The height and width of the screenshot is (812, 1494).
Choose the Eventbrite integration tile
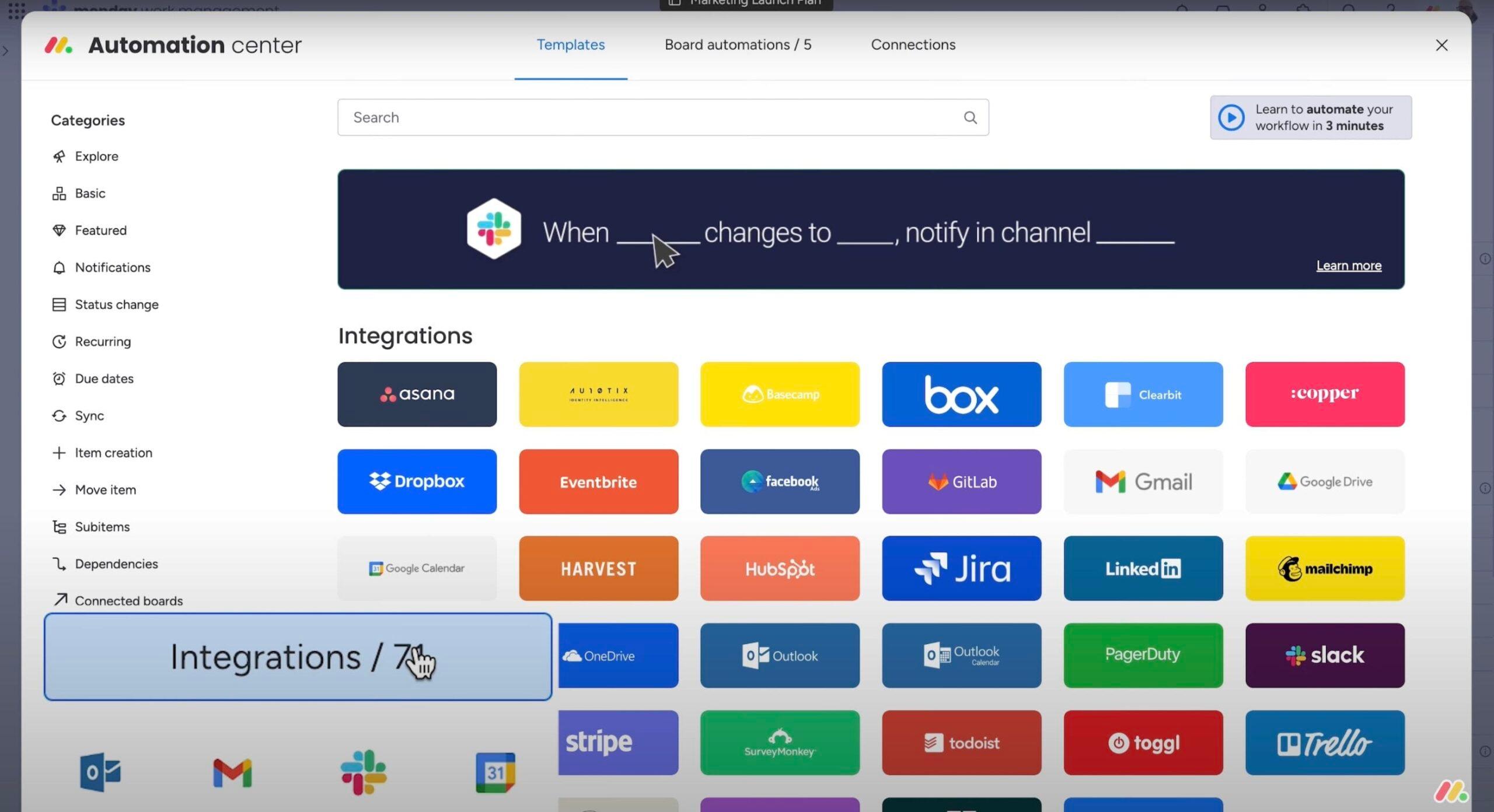(598, 481)
